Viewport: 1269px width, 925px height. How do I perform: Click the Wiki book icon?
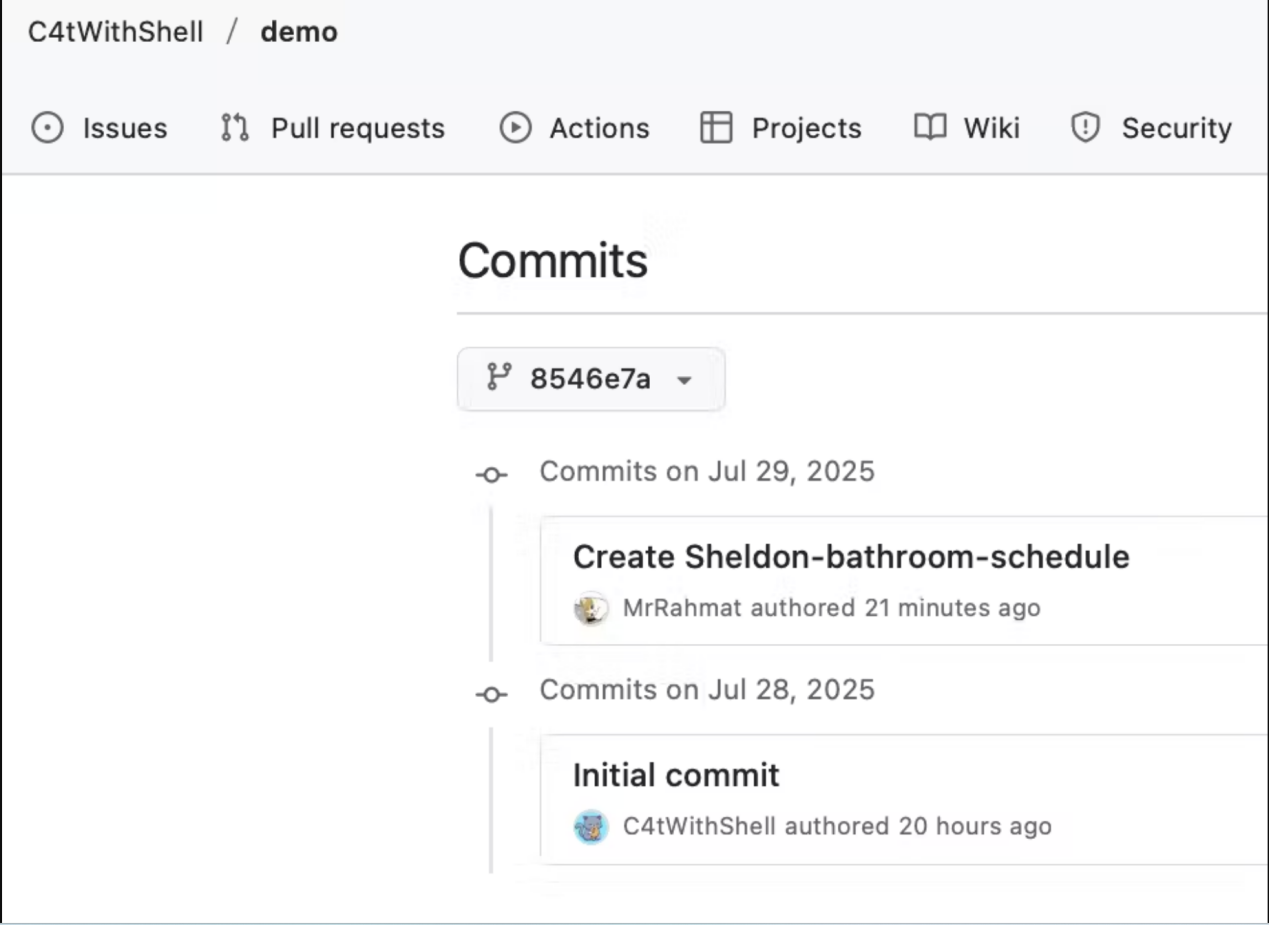[x=929, y=128]
